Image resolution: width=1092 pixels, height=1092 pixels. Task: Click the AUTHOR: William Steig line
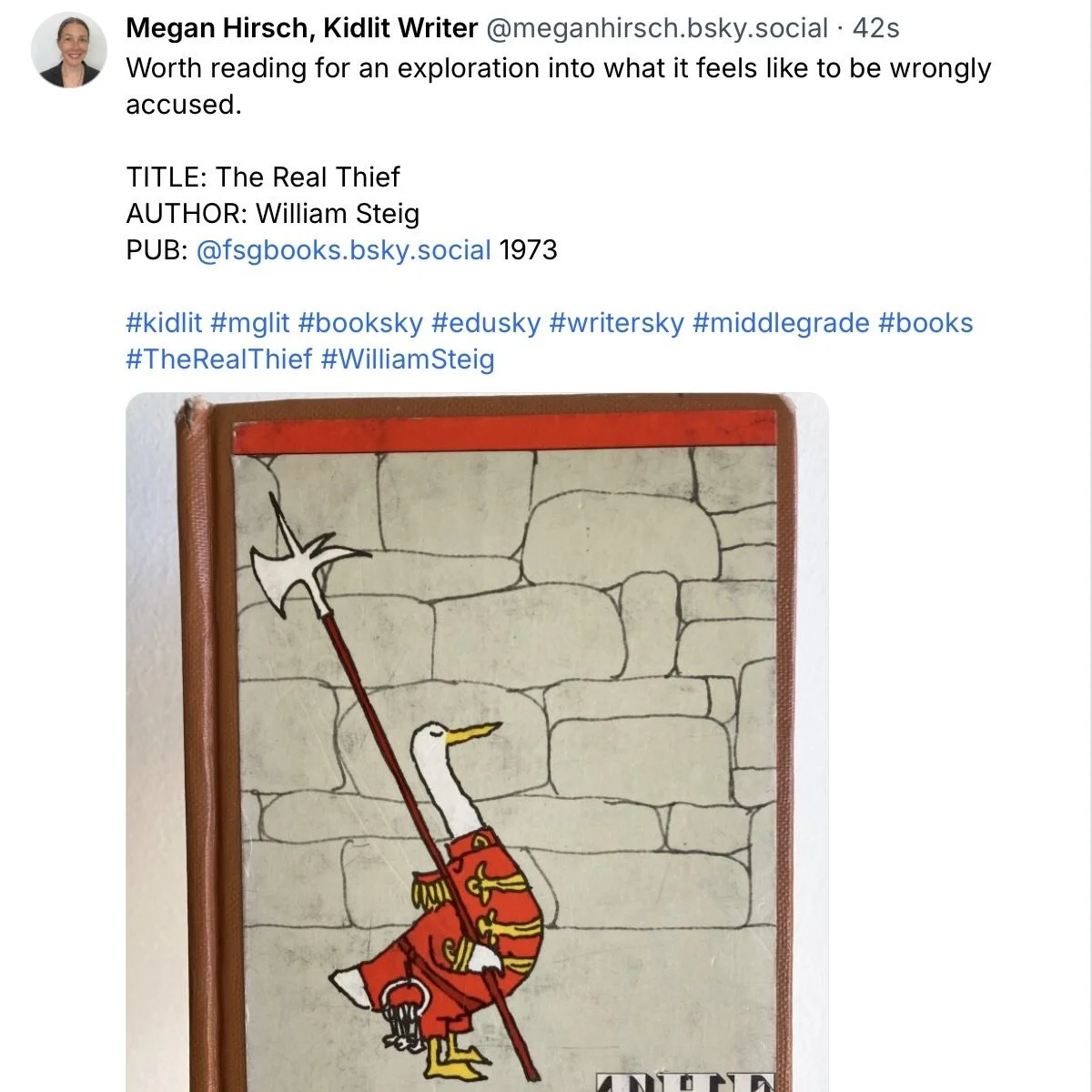click(x=273, y=214)
